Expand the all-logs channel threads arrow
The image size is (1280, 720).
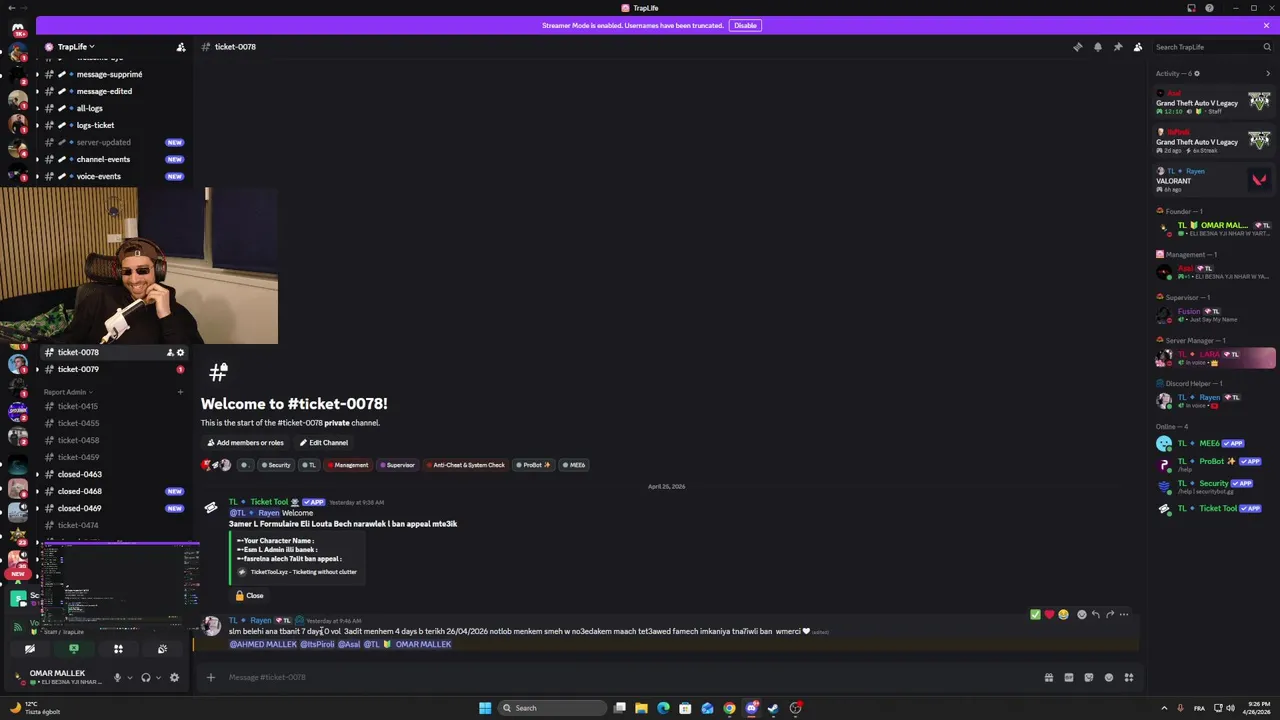pyautogui.click(x=37, y=108)
